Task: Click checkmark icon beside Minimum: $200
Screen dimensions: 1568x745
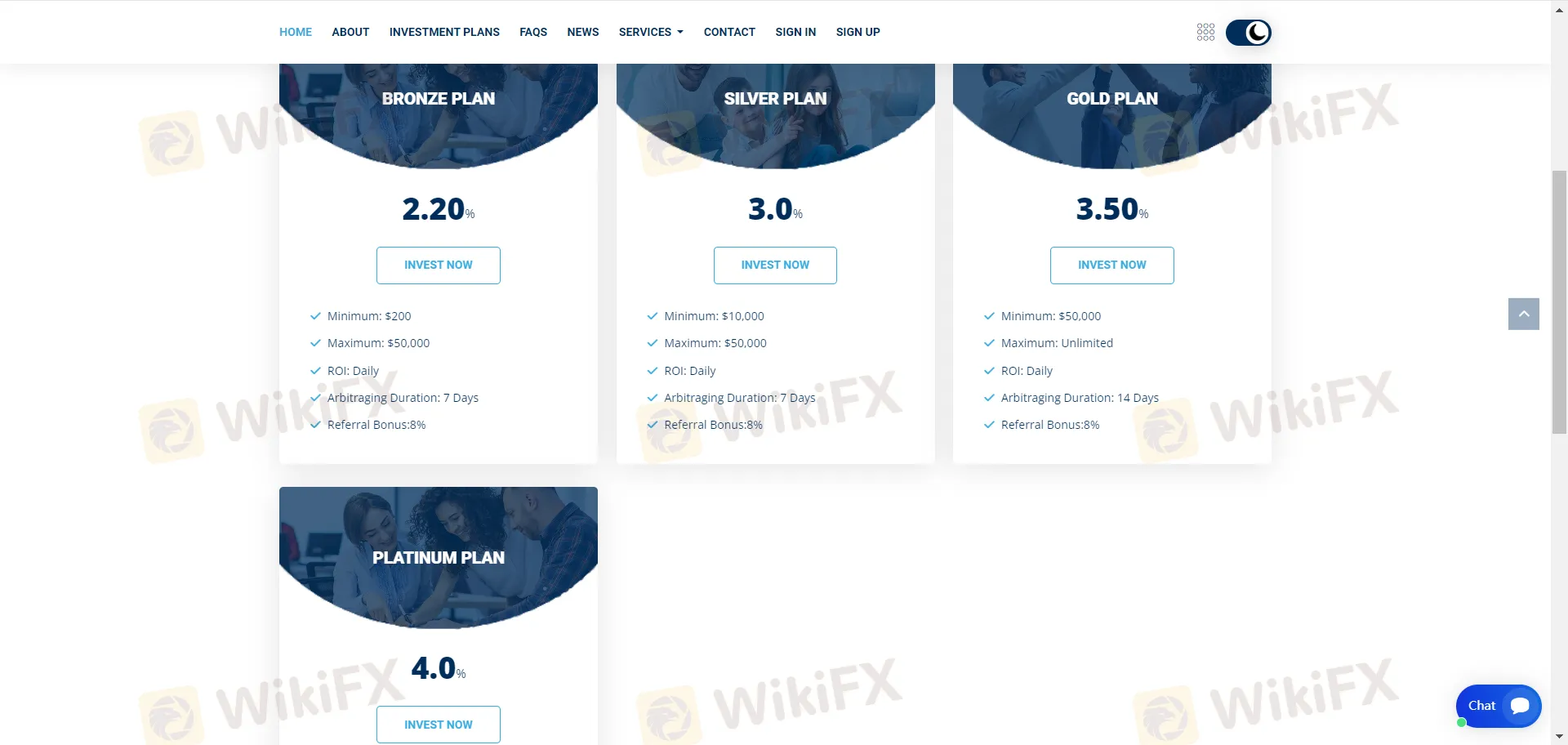Action: click(315, 316)
